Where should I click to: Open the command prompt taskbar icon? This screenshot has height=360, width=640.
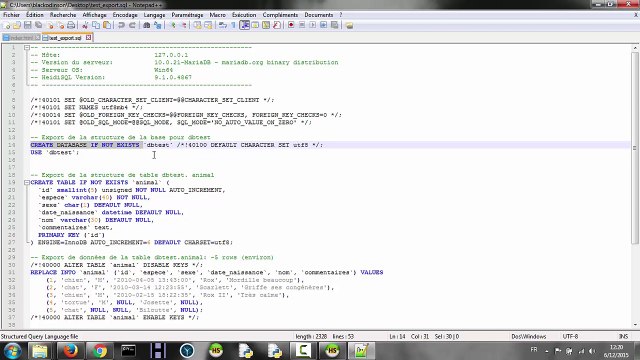[129, 351]
